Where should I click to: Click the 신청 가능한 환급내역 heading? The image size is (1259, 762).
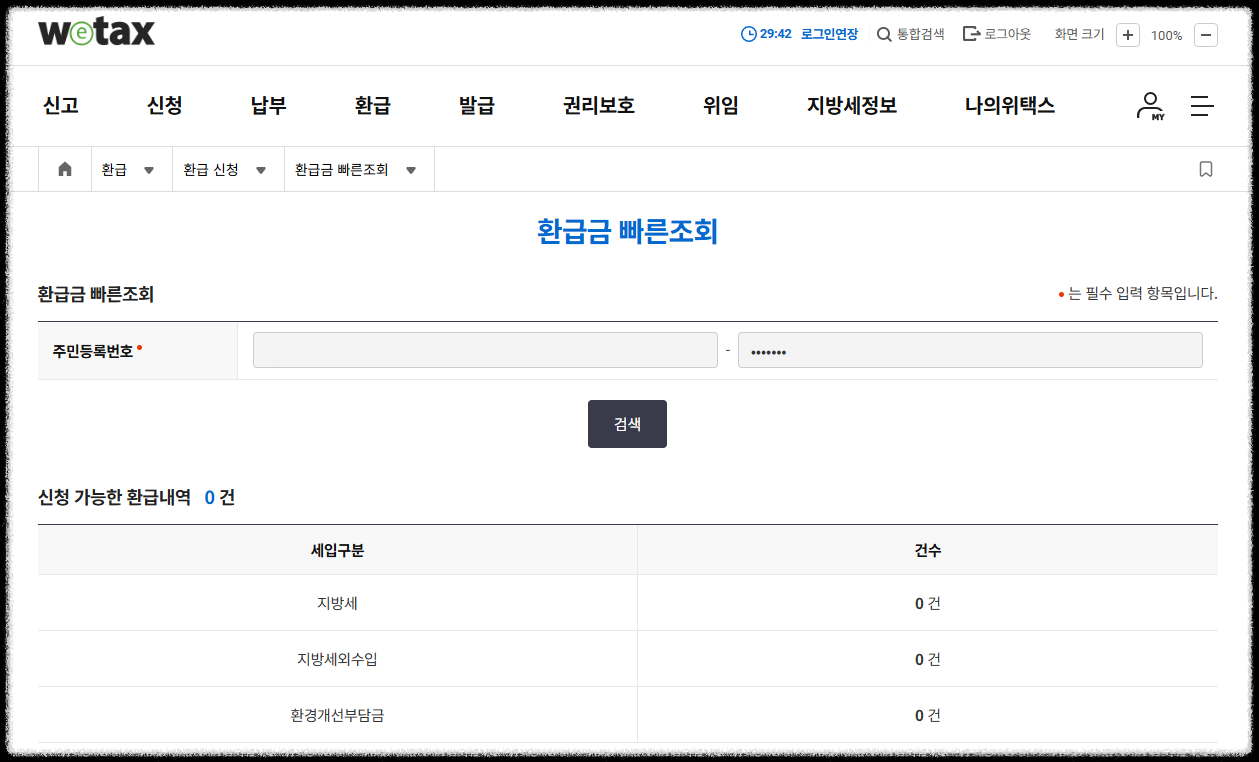coord(114,497)
